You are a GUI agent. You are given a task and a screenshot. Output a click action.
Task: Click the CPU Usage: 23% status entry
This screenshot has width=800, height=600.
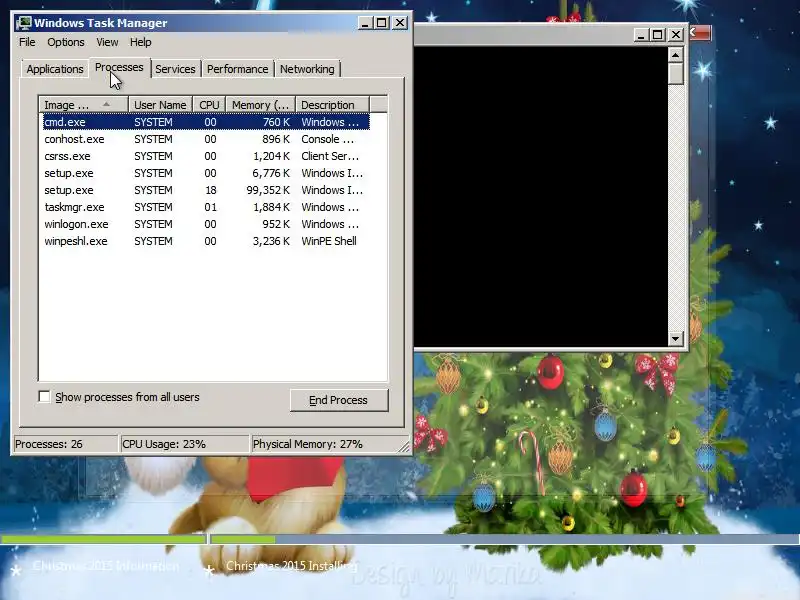pyautogui.click(x=184, y=444)
